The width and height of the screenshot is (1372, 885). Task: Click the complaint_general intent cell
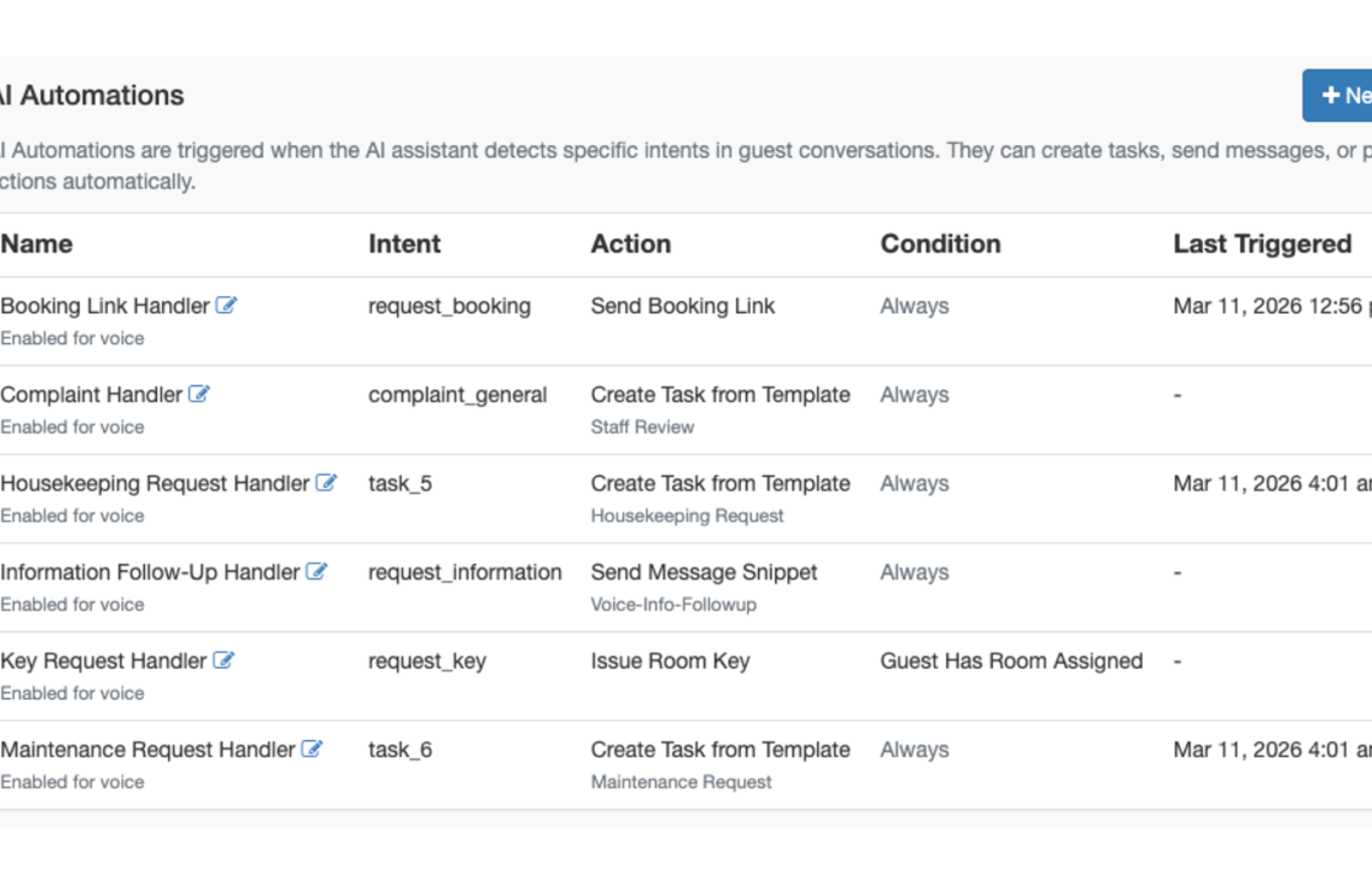pos(457,395)
